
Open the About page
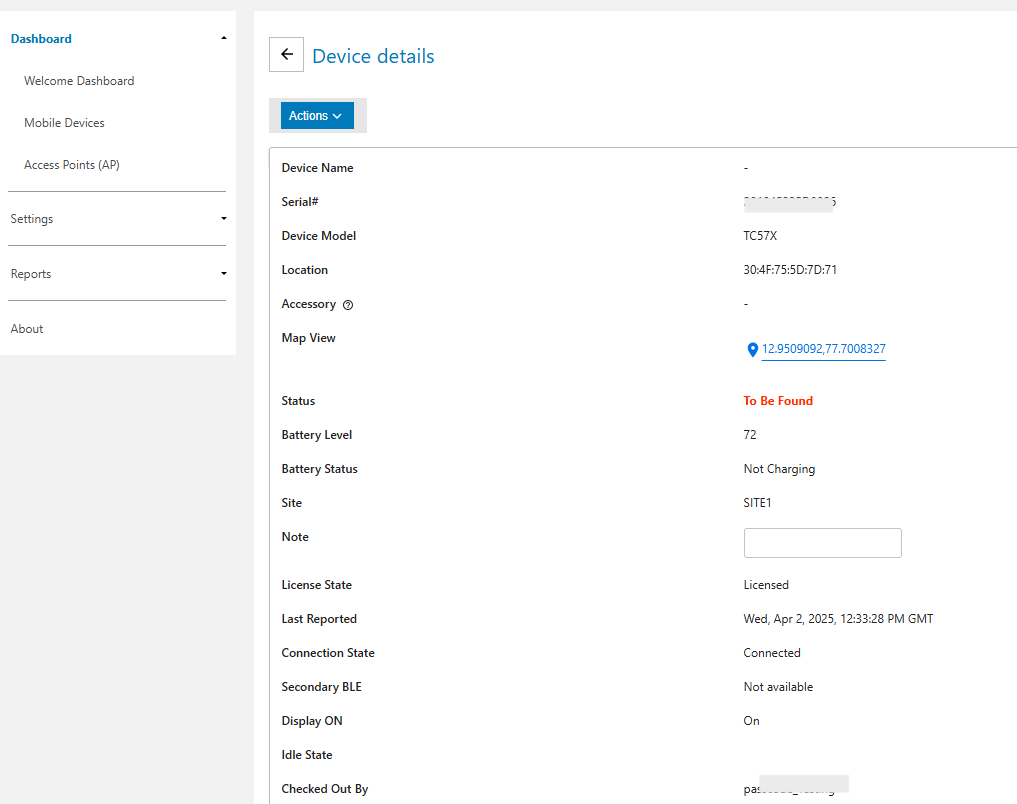pyautogui.click(x=27, y=329)
